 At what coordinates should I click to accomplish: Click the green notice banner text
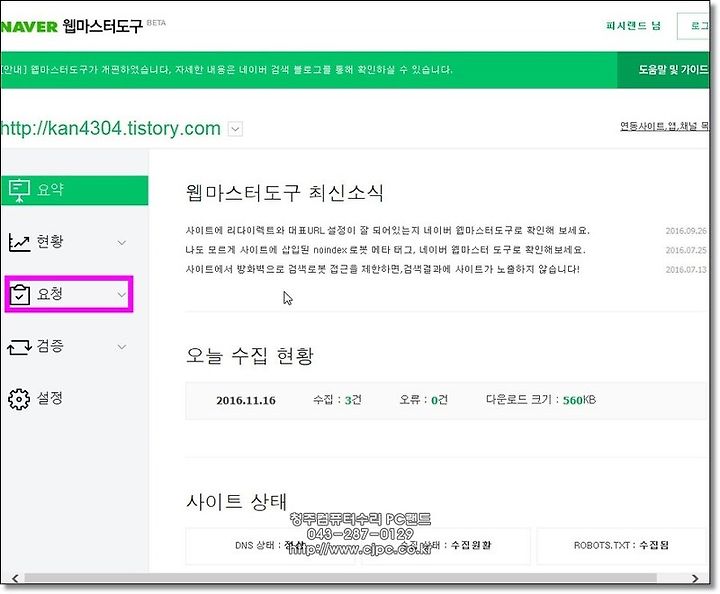coord(227,70)
